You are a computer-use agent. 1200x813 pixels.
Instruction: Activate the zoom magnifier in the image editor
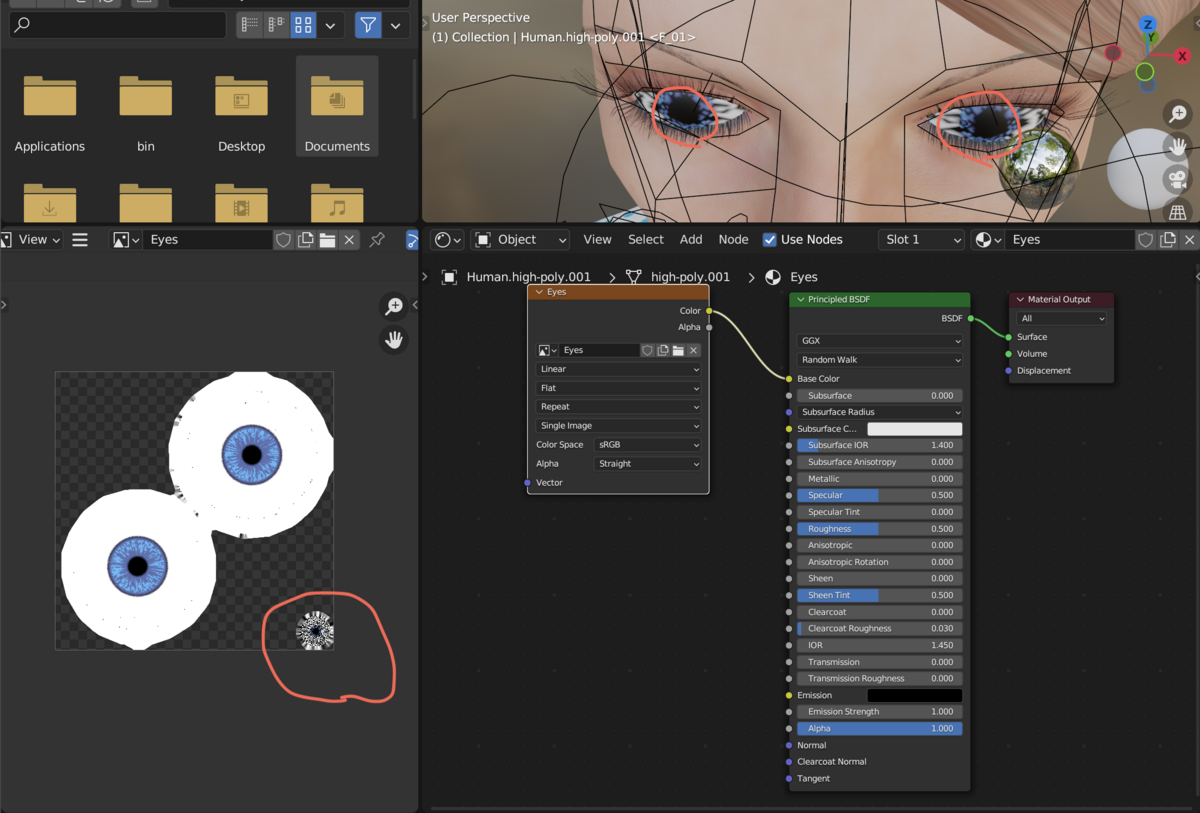pos(393,305)
